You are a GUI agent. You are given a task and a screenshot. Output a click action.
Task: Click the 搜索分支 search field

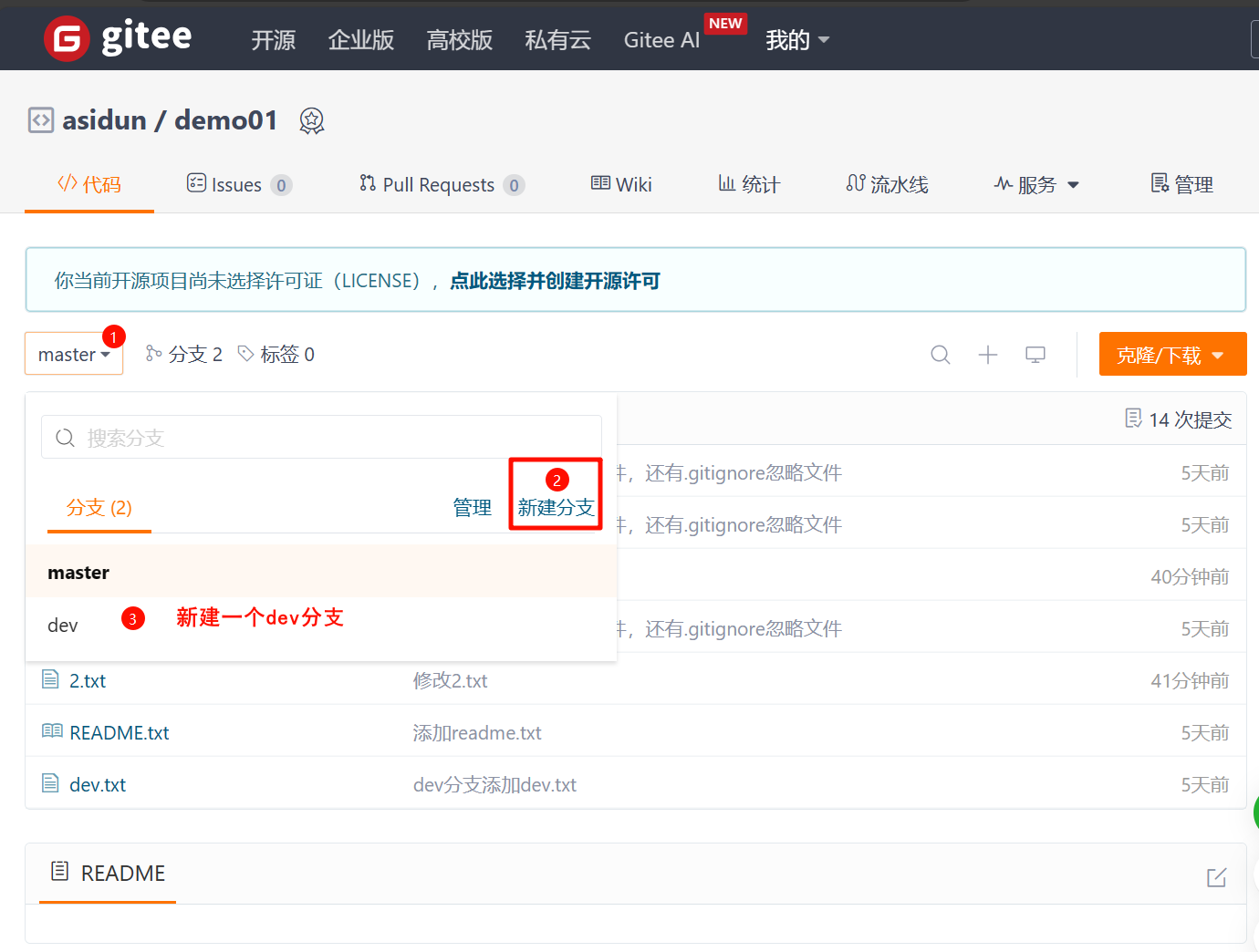(321, 438)
